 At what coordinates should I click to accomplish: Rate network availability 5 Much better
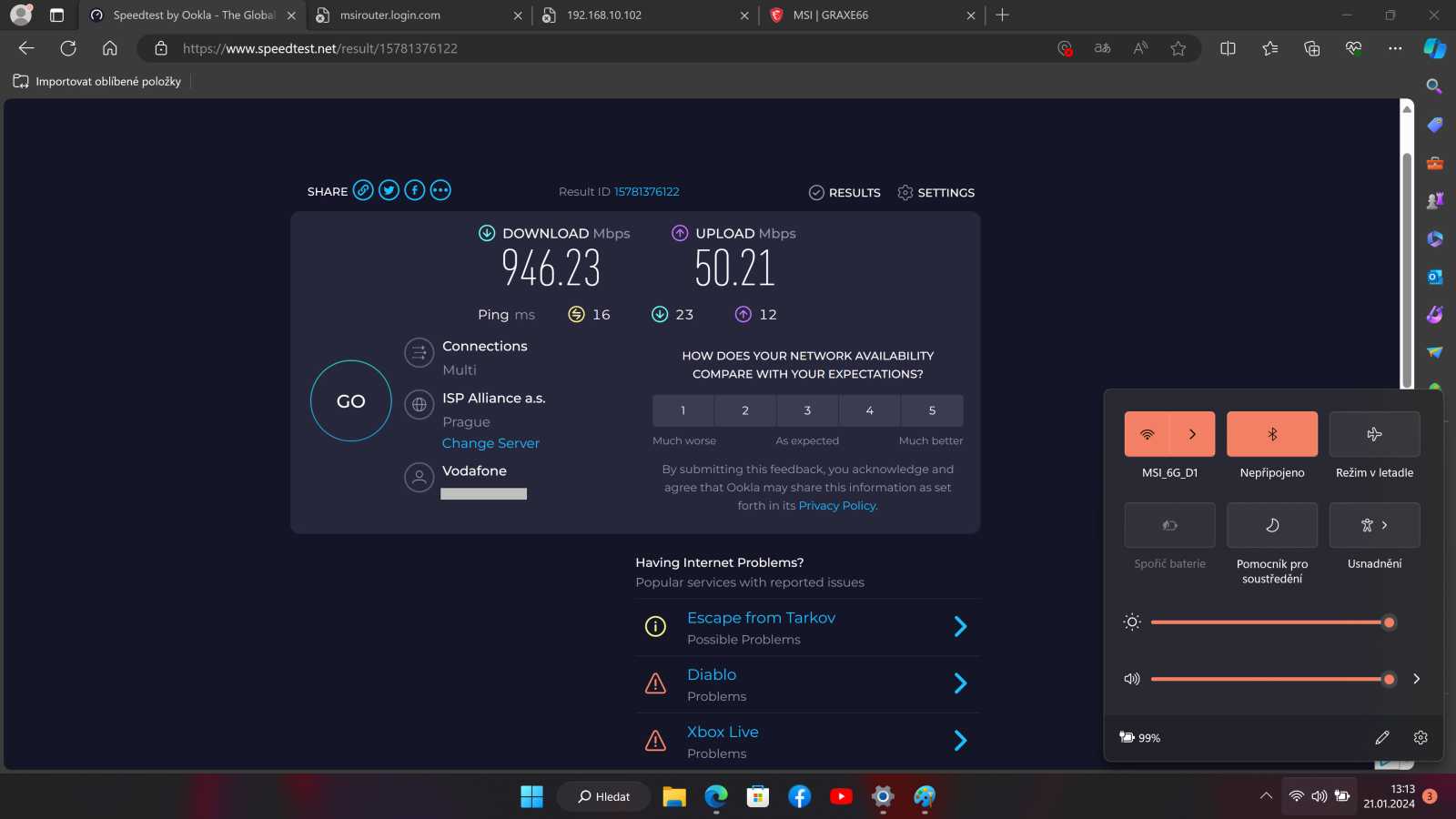coord(932,410)
